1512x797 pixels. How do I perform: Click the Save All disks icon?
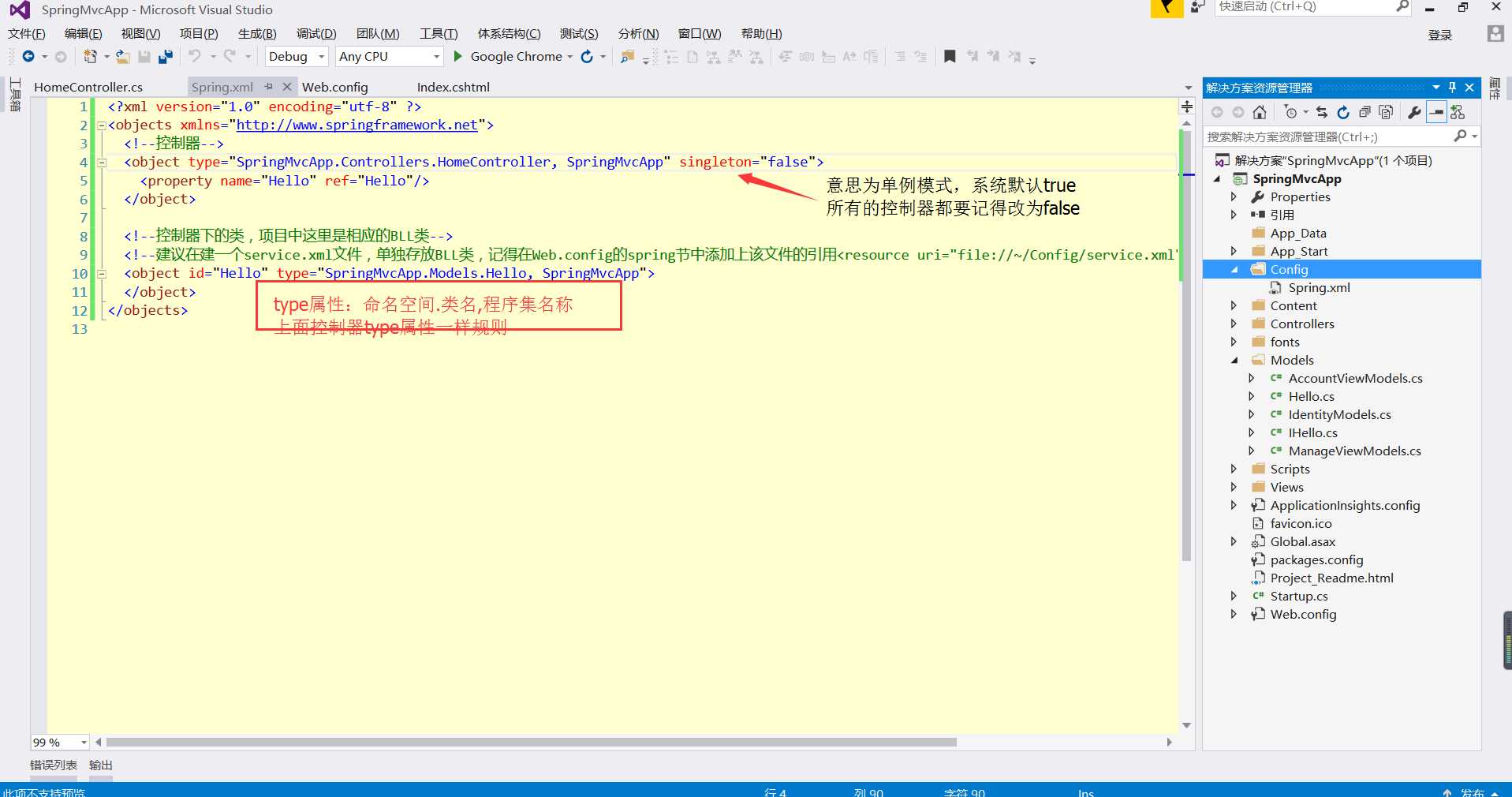pyautogui.click(x=165, y=56)
